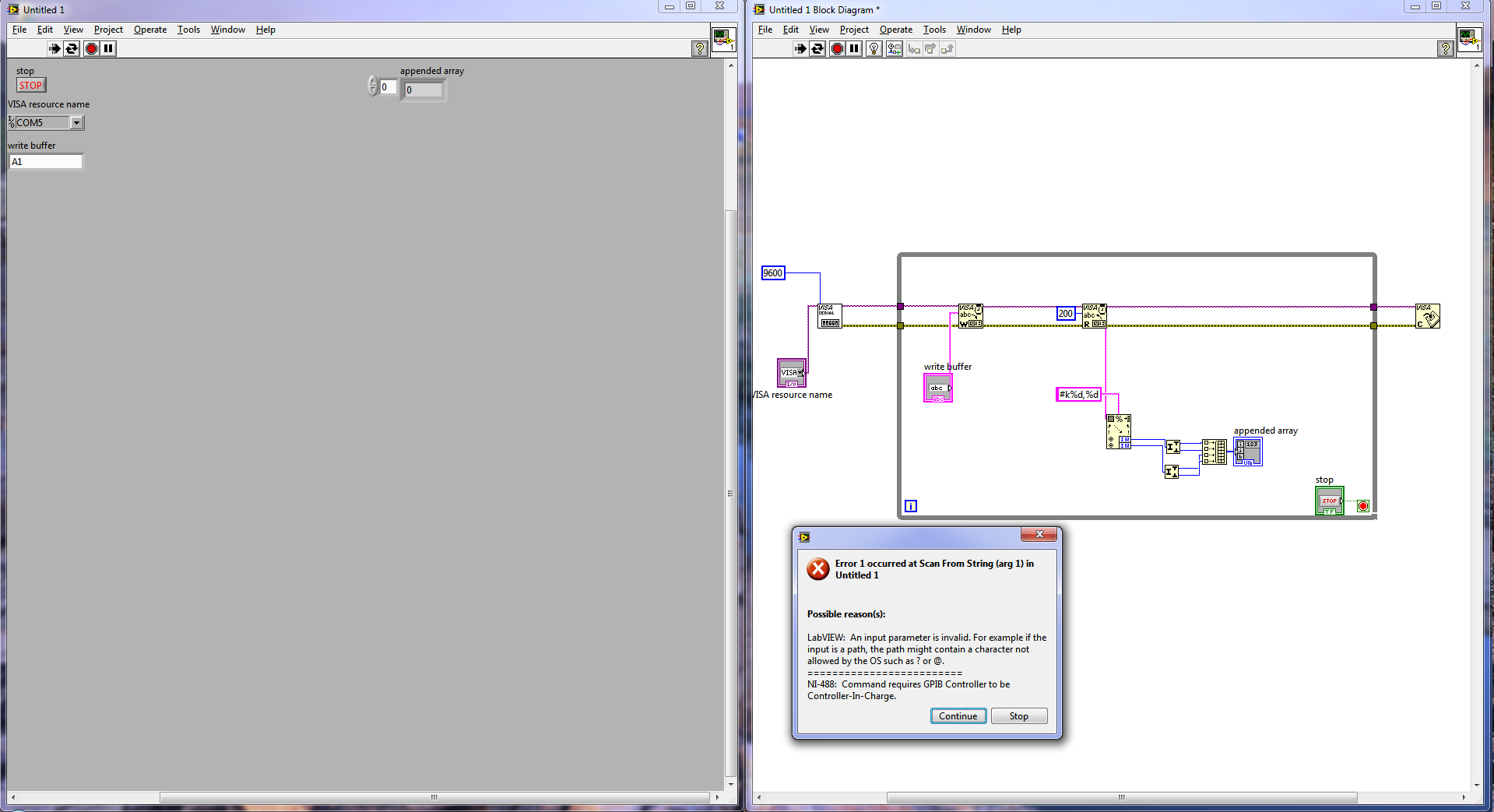Toggle Retain Wire Values in Block Diagram toolbar

pos(894,48)
